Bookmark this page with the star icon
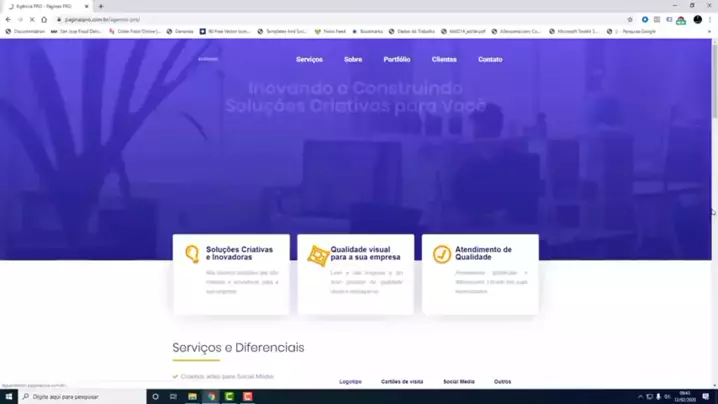 630,19
